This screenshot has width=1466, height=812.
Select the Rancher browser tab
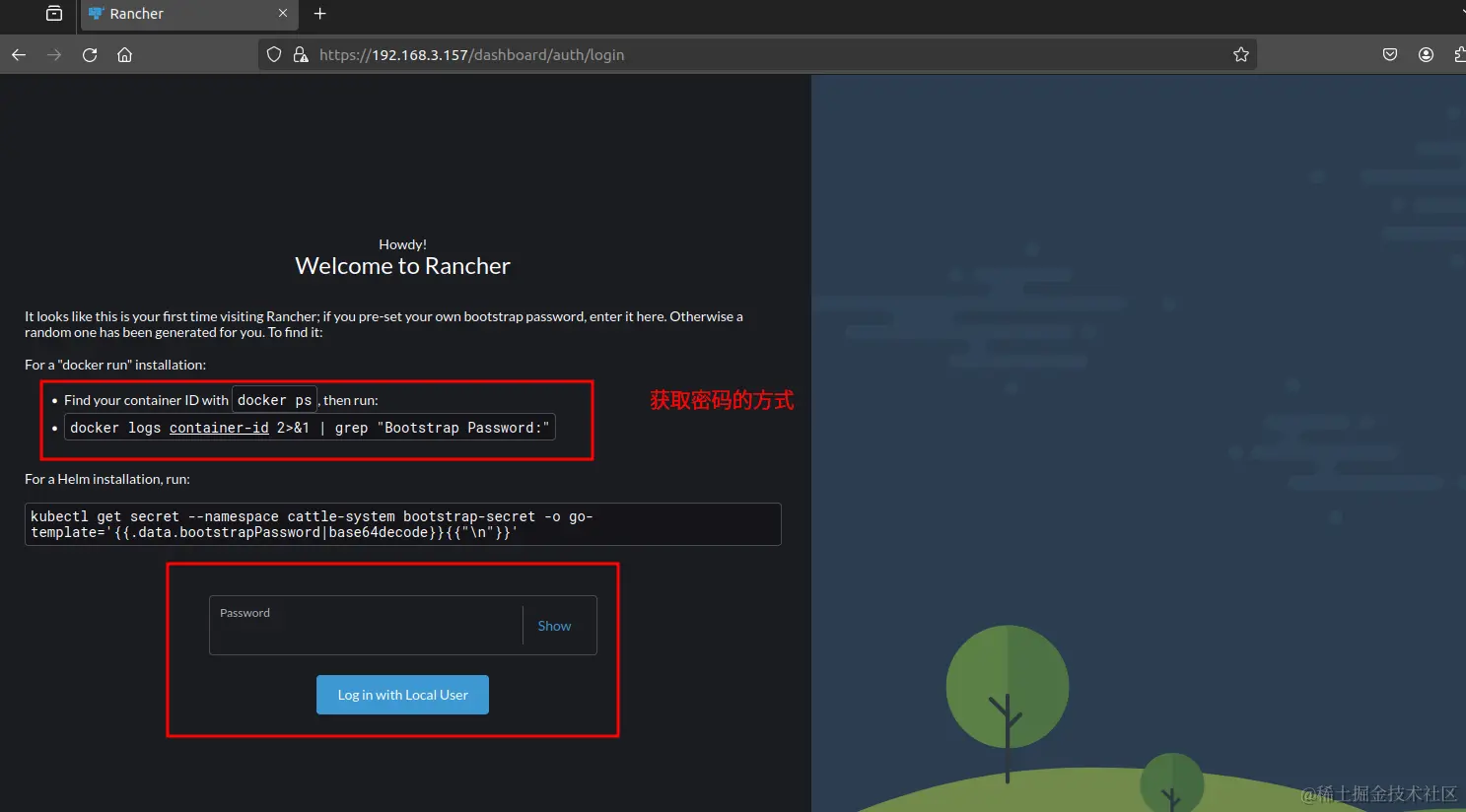188,14
